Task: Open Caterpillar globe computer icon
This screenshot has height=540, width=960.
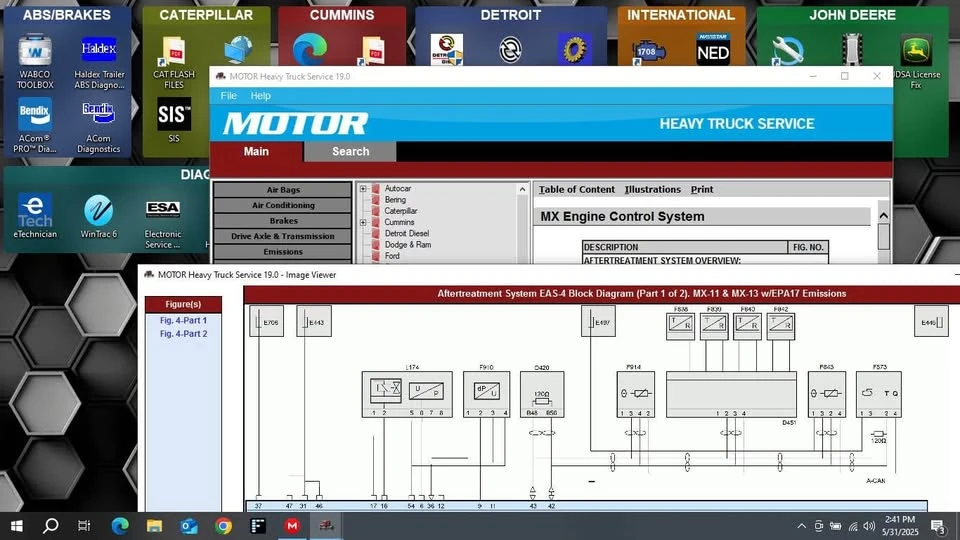Action: click(x=239, y=50)
